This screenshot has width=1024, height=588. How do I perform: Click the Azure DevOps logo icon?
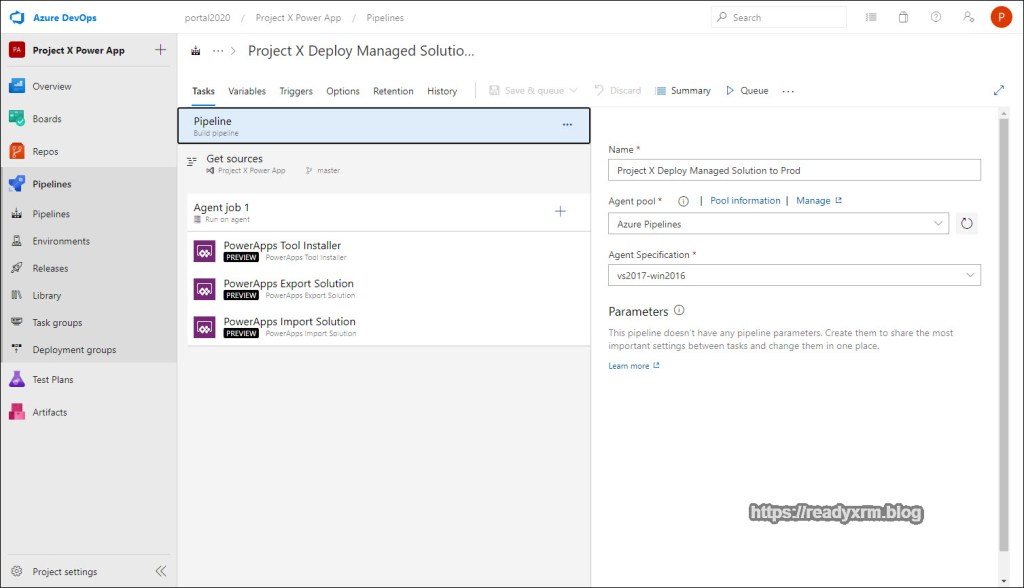(x=16, y=17)
